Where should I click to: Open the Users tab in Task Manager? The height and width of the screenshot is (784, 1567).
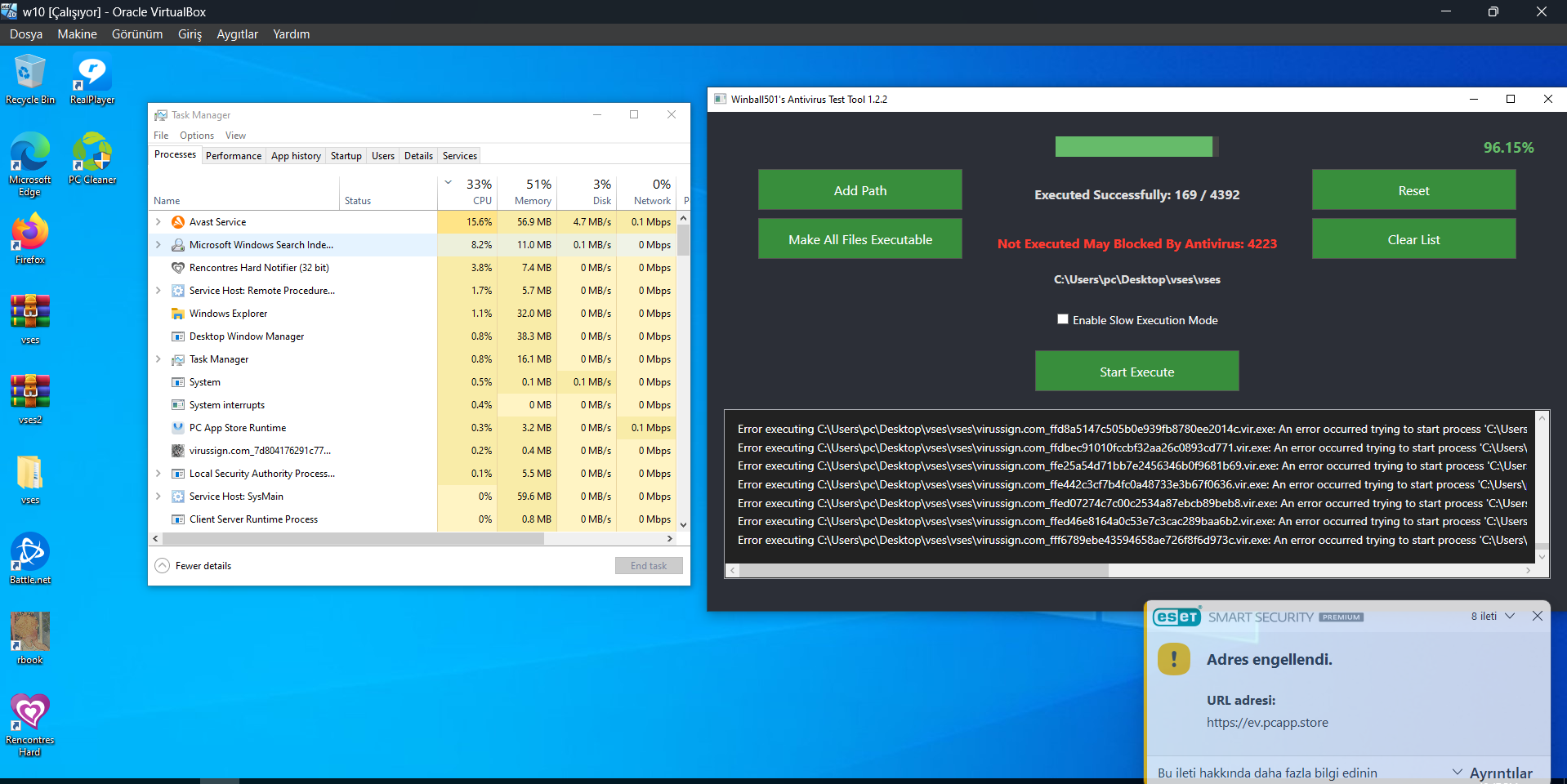pyautogui.click(x=383, y=156)
